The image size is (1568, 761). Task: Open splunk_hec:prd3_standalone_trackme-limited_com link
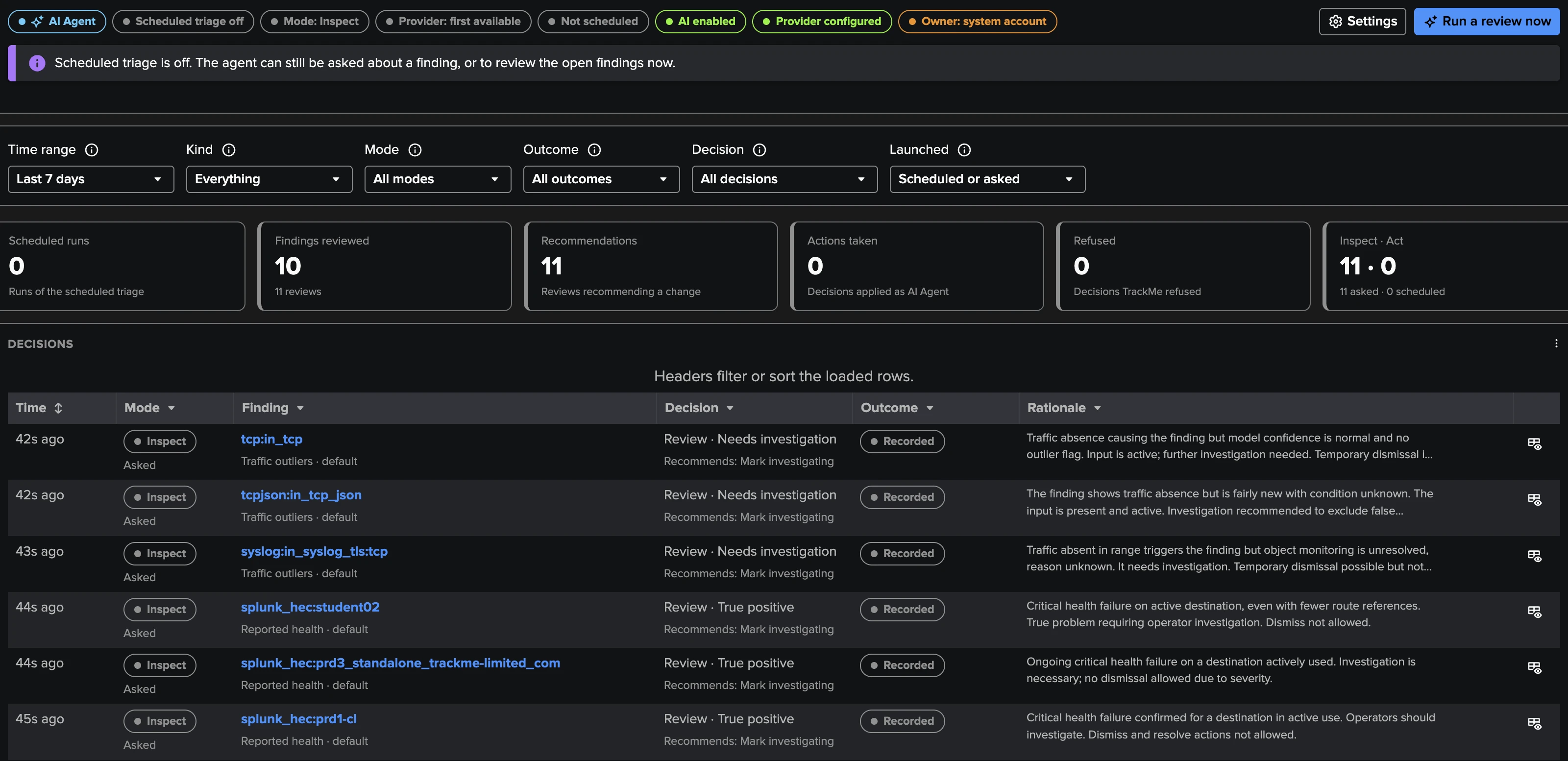pyautogui.click(x=400, y=663)
